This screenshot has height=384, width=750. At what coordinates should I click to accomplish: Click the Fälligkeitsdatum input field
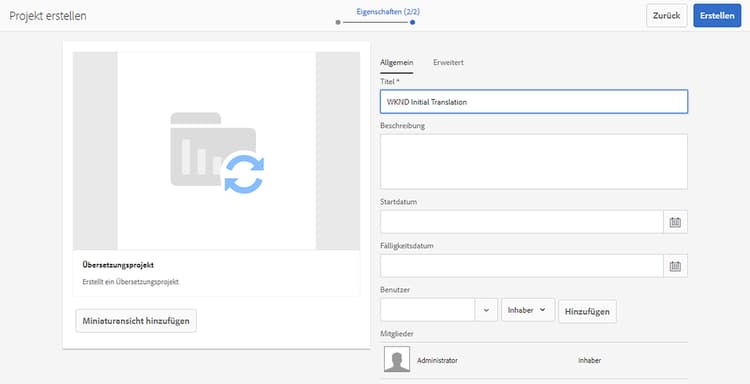(x=521, y=266)
